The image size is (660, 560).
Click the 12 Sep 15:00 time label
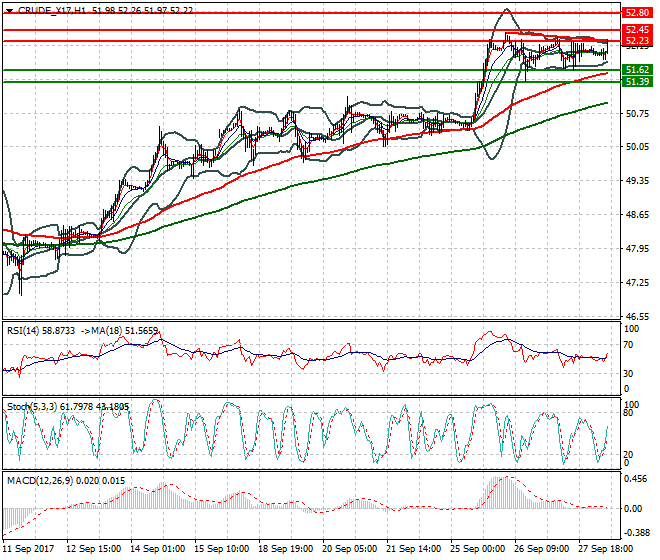[93, 549]
